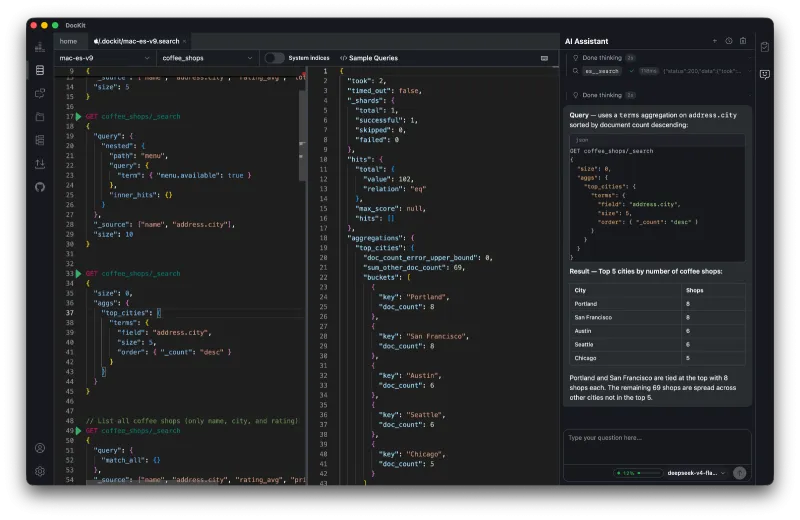Image resolution: width=800 pixels, height=520 pixels.
Task: Click the "sum_other_doc_count": 69 line in the response
Action: [x=414, y=267]
